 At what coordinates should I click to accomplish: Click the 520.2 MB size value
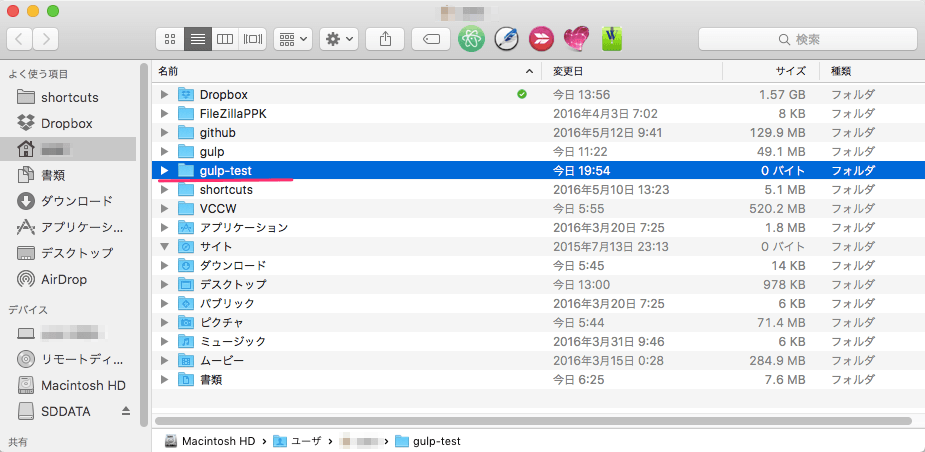coord(775,208)
